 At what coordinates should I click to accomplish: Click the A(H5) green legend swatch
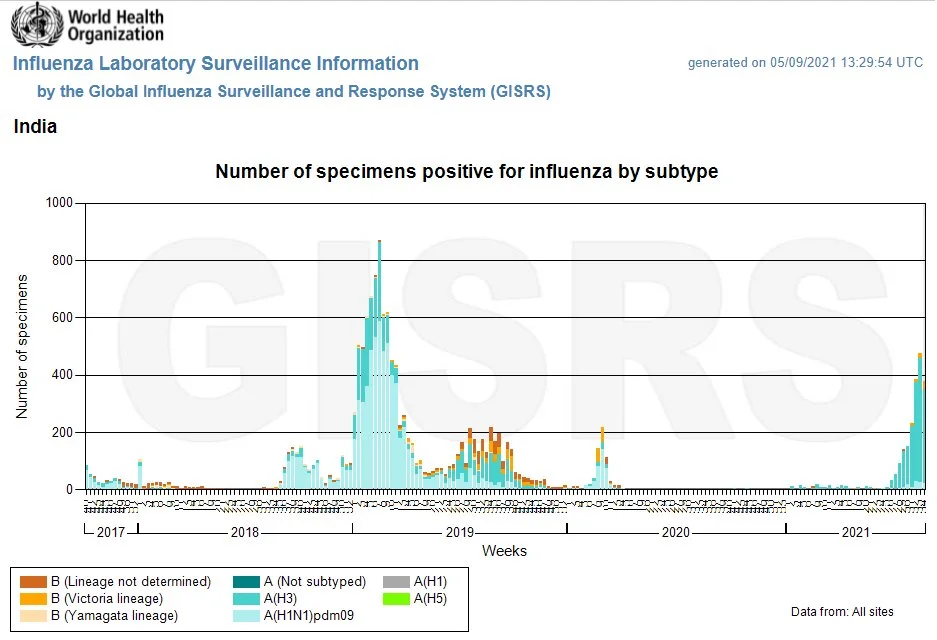(397, 598)
